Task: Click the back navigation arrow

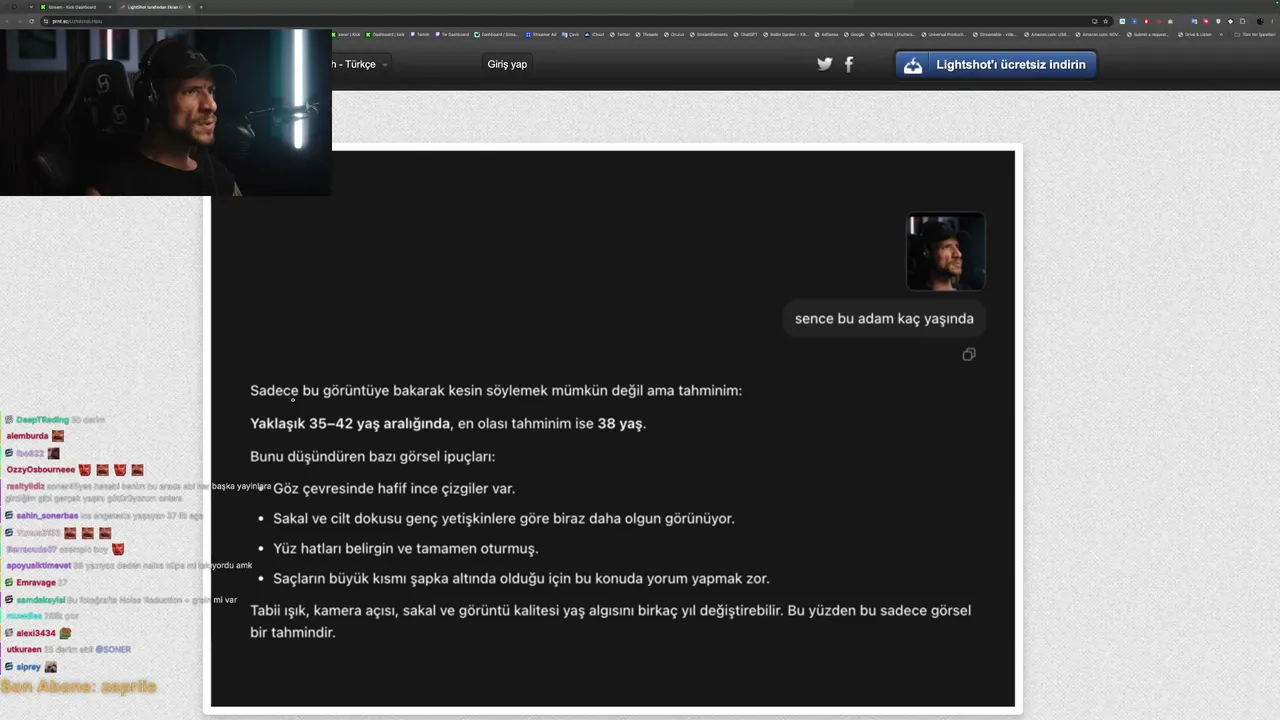Action: pyautogui.click(x=7, y=21)
